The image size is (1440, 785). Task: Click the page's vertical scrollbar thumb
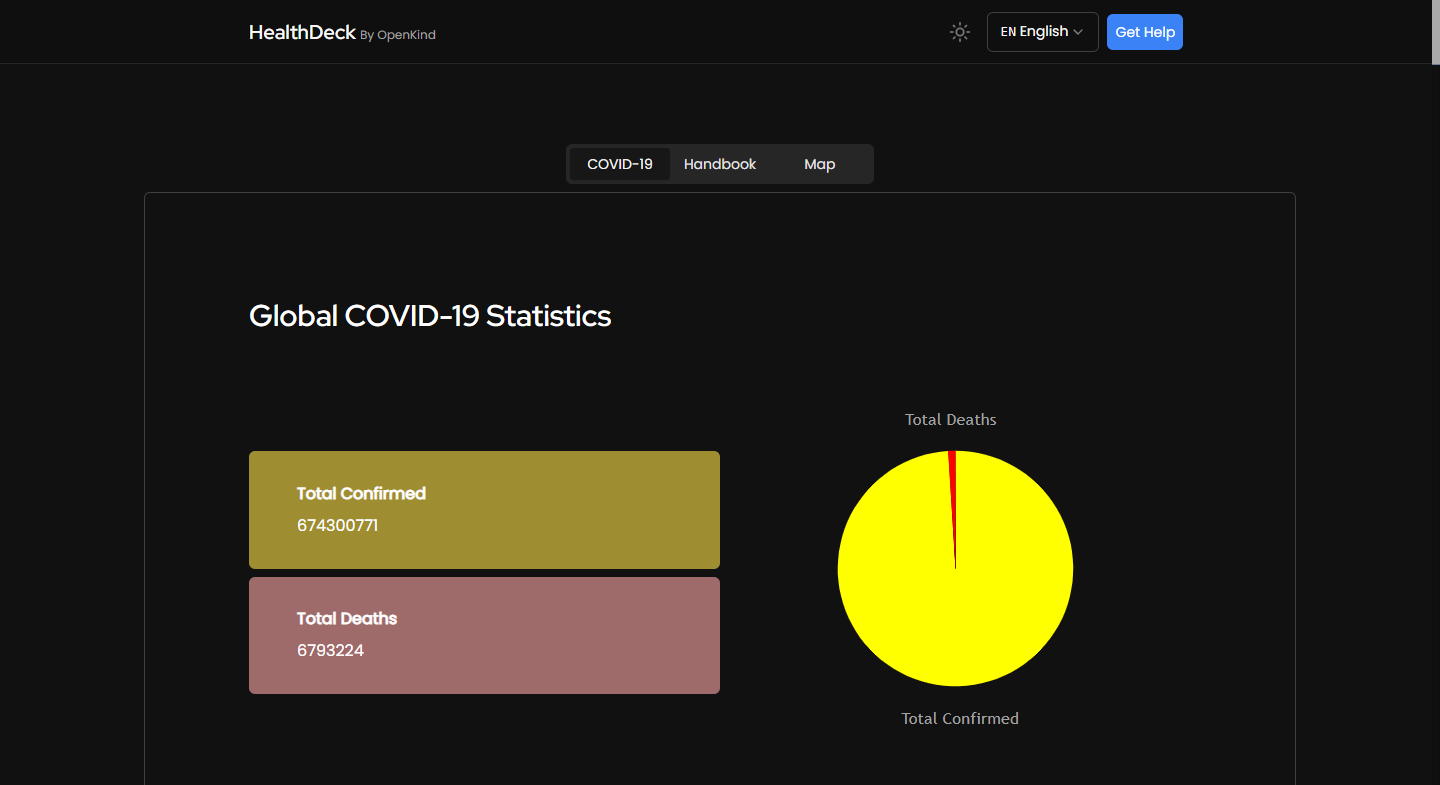pos(1436,33)
